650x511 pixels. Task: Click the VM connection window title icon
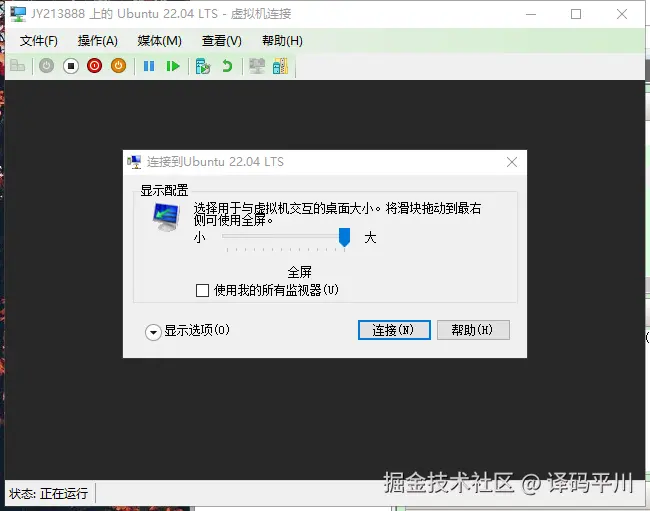(x=18, y=14)
